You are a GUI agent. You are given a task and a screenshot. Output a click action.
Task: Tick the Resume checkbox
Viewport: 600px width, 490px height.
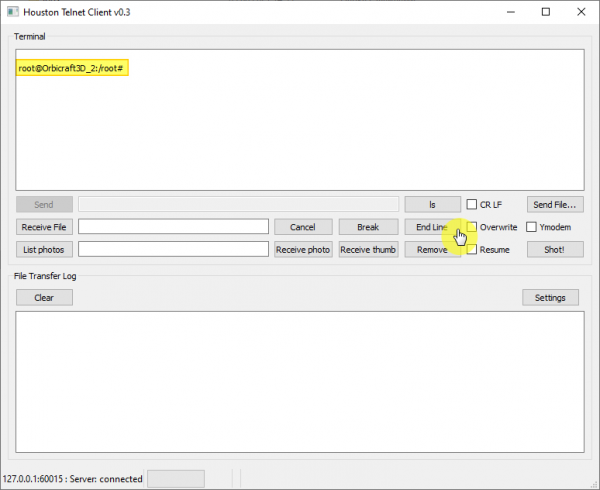pyautogui.click(x=472, y=249)
